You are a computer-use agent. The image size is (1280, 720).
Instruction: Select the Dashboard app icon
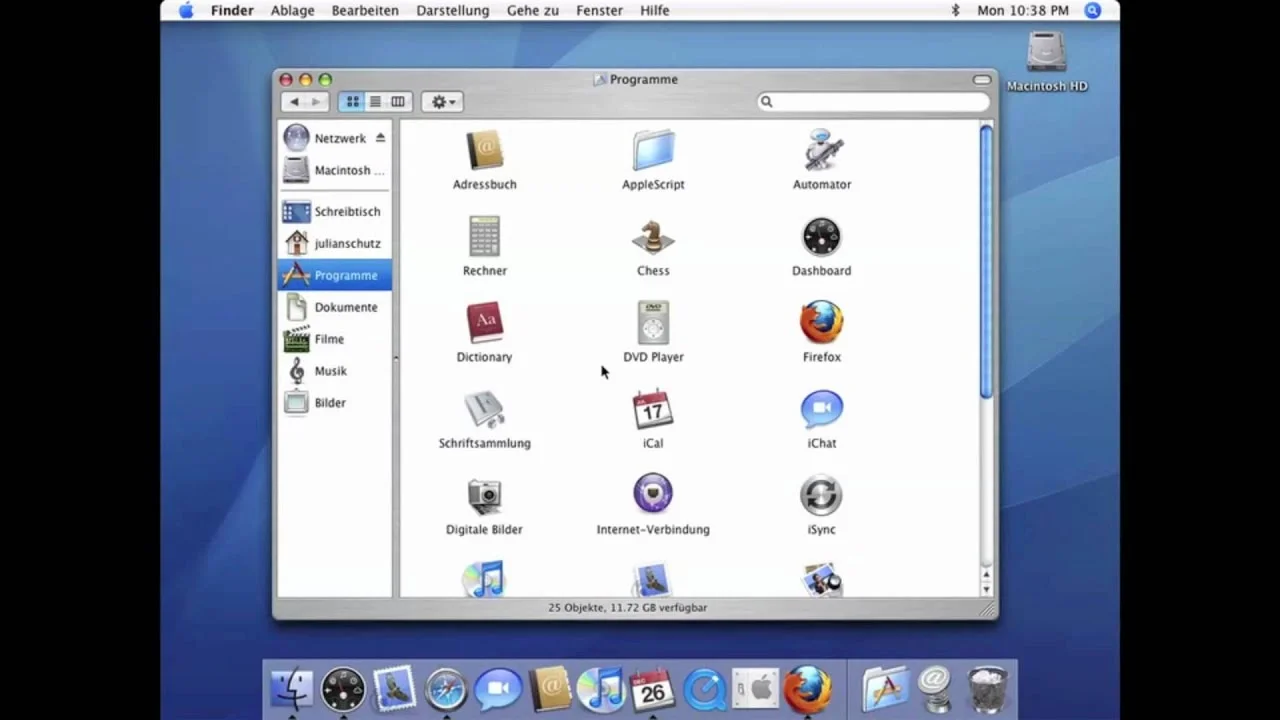coord(822,237)
